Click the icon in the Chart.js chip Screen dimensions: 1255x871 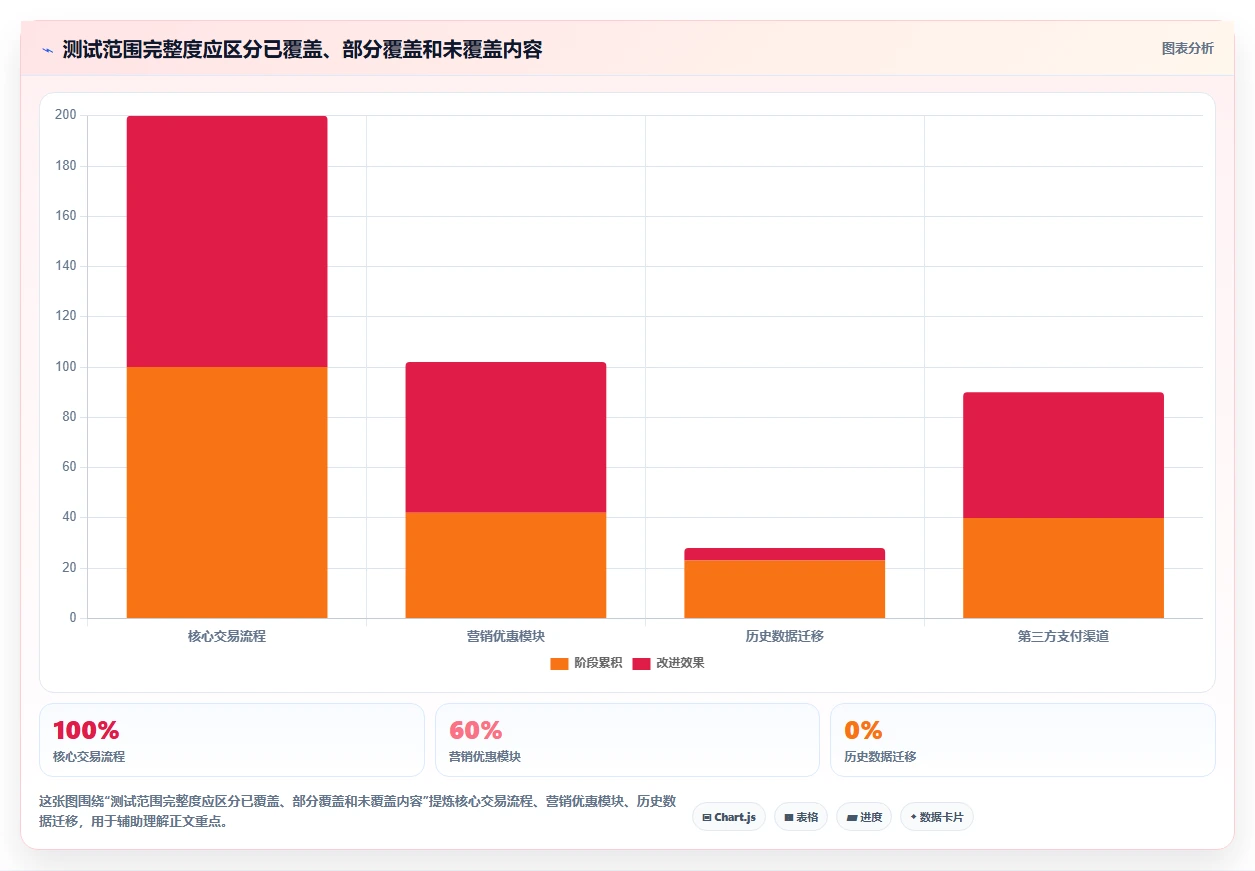point(707,817)
